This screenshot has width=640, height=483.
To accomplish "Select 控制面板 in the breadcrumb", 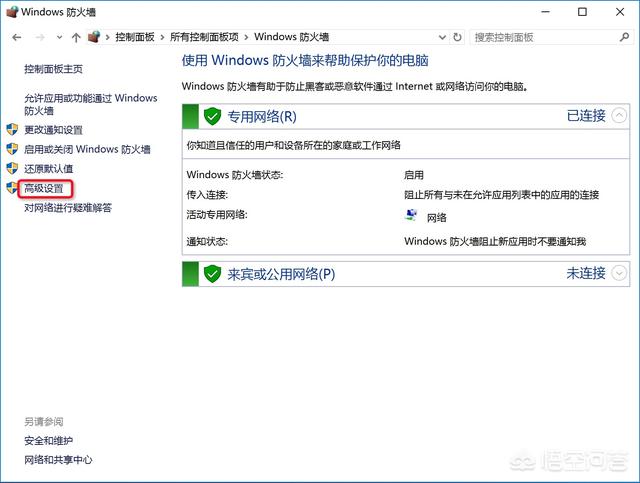I will click(x=135, y=37).
